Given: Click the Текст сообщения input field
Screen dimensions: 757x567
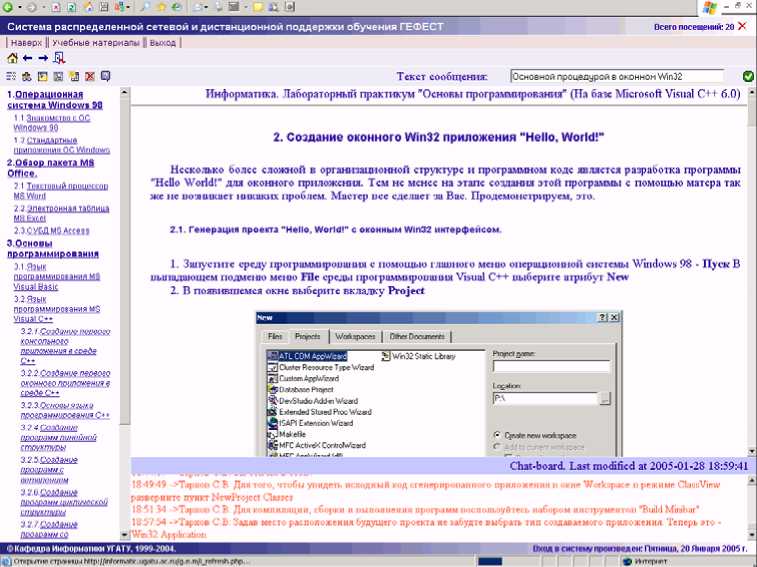Looking at the screenshot, I should [617, 76].
